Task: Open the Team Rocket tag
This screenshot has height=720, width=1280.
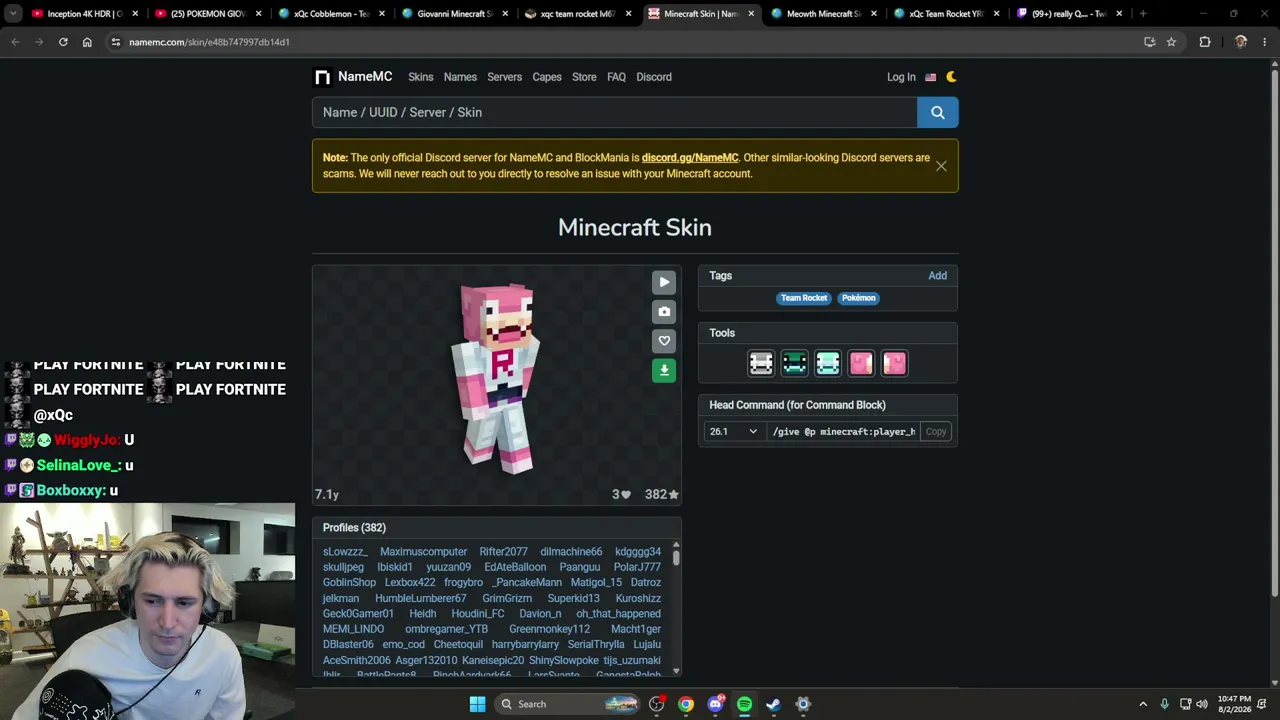Action: click(x=804, y=298)
